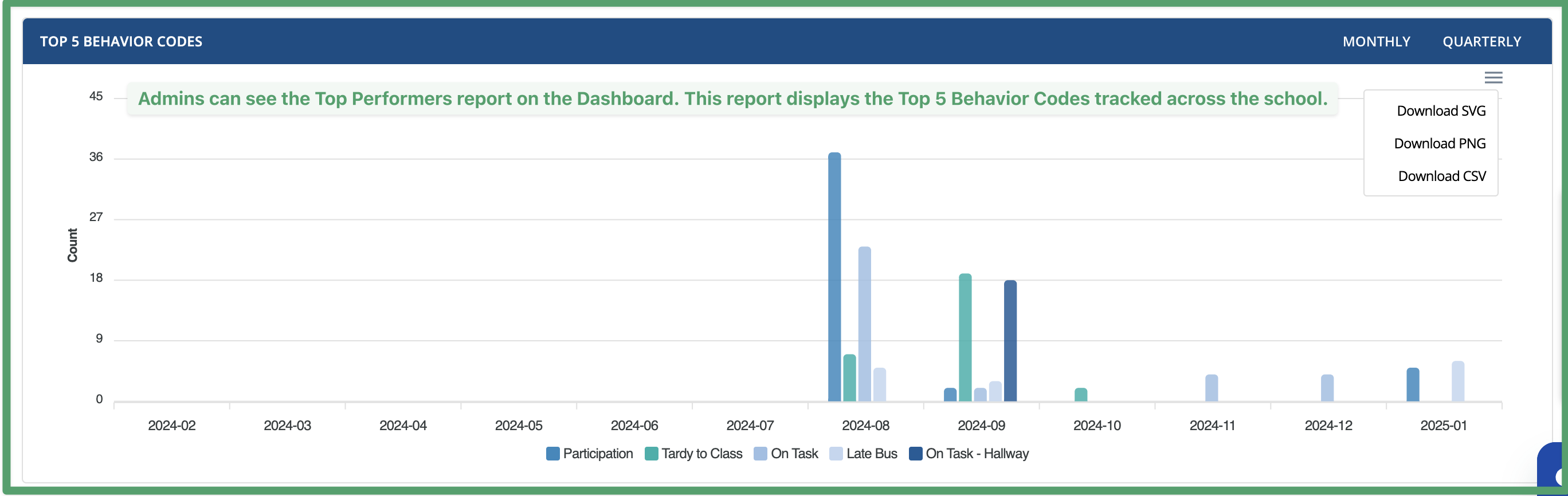
Task: Toggle Participation series in legend
Action: [x=597, y=454]
